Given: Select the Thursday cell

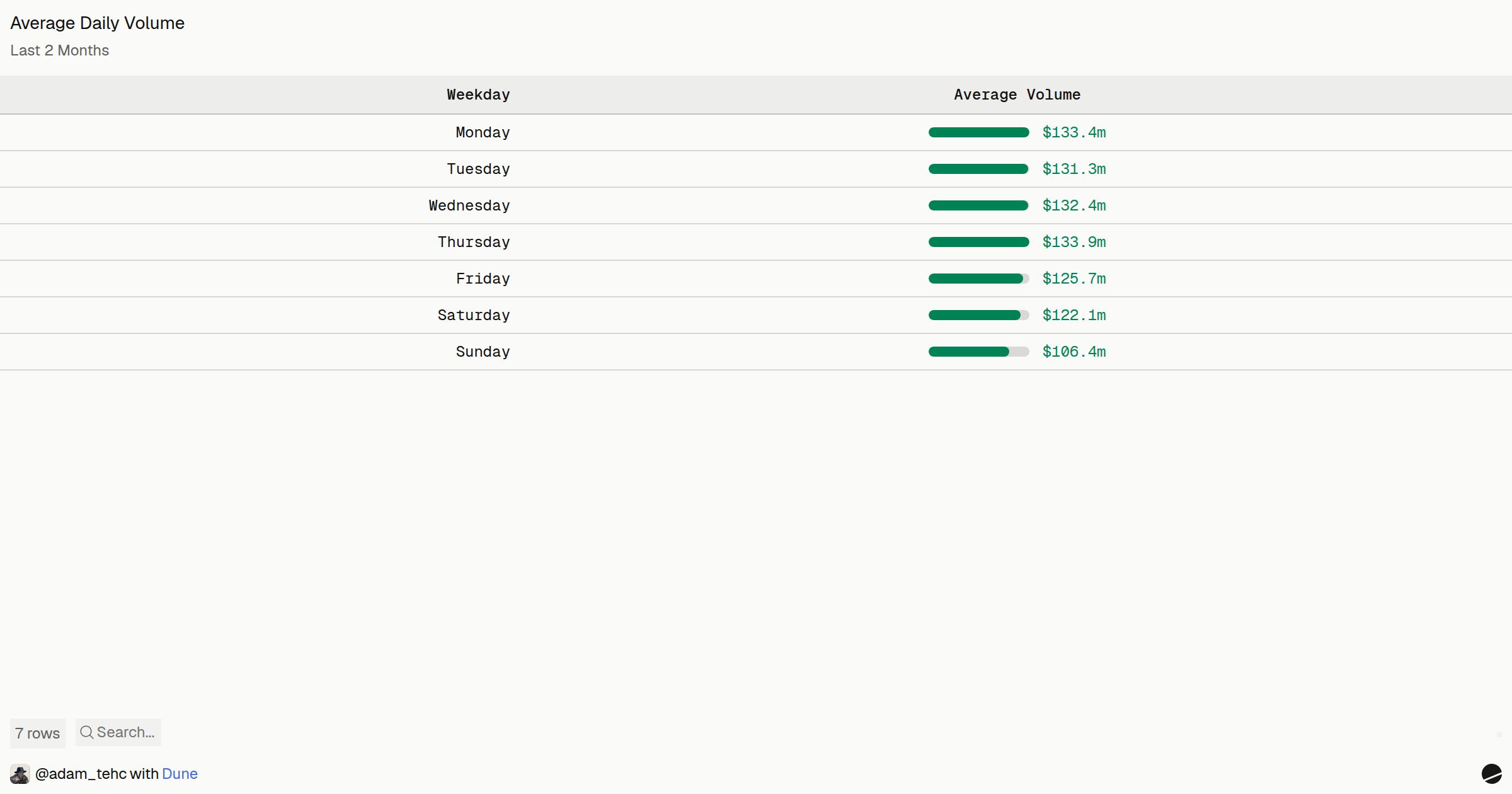Looking at the screenshot, I should click(x=474, y=242).
